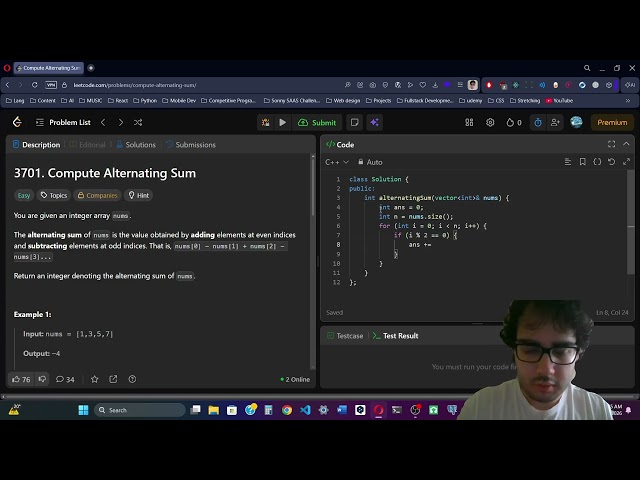Viewport: 640px width, 480px height.
Task: Open the Companies tag
Action: pos(98,196)
